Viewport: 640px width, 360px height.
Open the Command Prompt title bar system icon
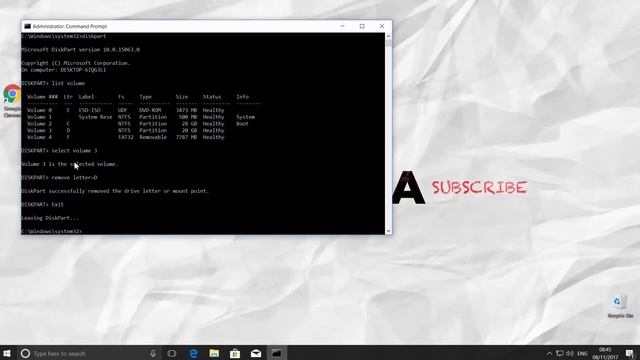(x=27, y=26)
